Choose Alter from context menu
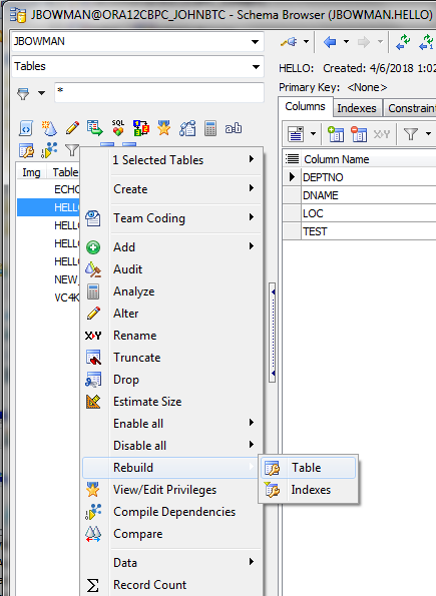The image size is (436, 596). pos(172,313)
